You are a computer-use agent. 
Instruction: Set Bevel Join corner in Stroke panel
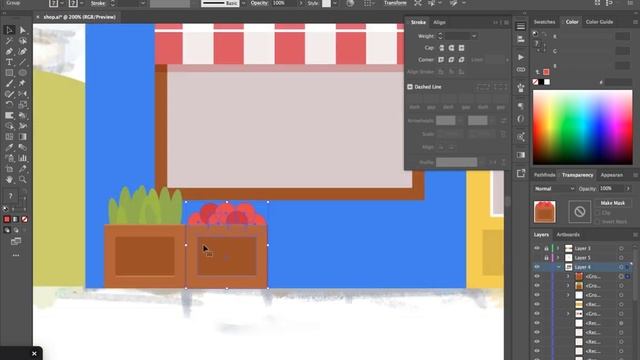click(461, 60)
